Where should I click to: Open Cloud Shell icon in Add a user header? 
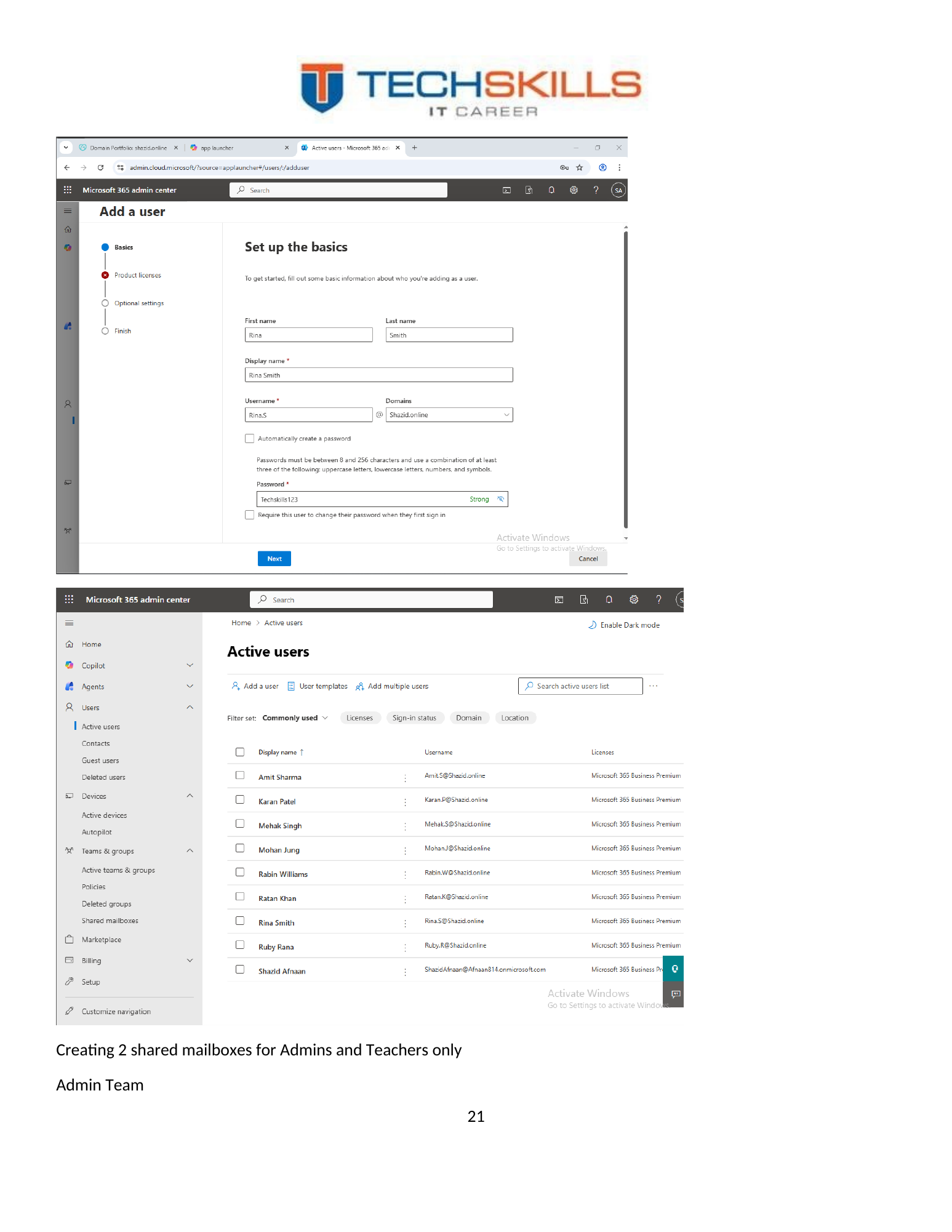506,190
